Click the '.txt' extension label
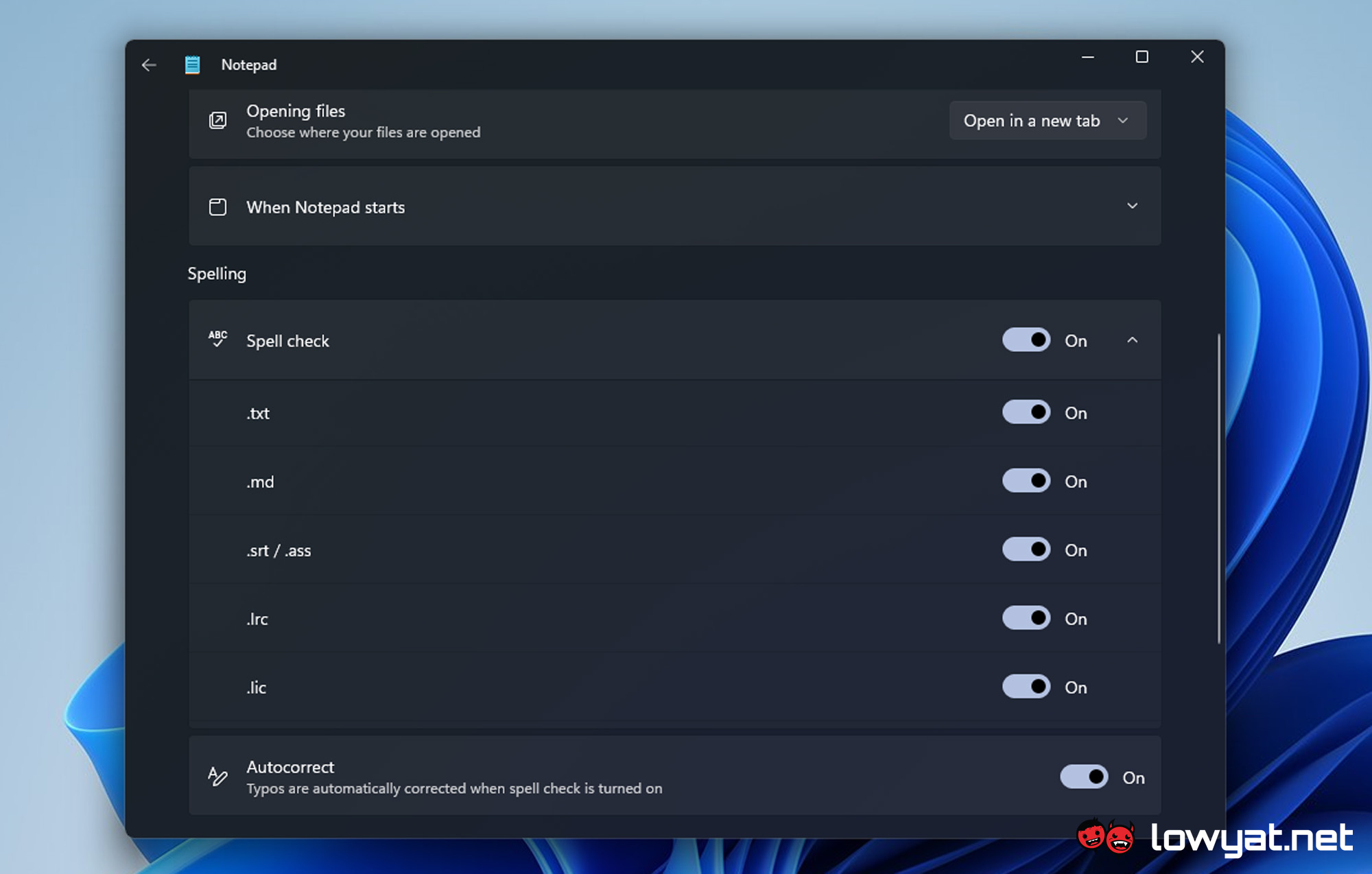The image size is (1372, 874). pos(258,414)
